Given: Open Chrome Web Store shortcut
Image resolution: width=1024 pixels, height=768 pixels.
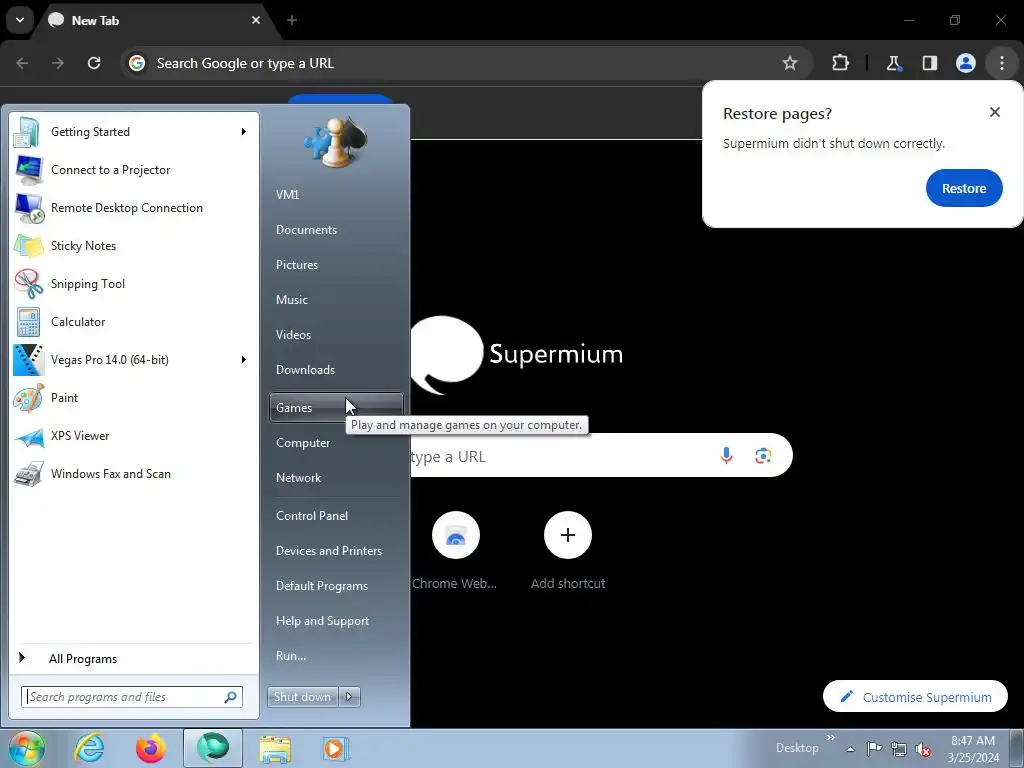Looking at the screenshot, I should (455, 536).
